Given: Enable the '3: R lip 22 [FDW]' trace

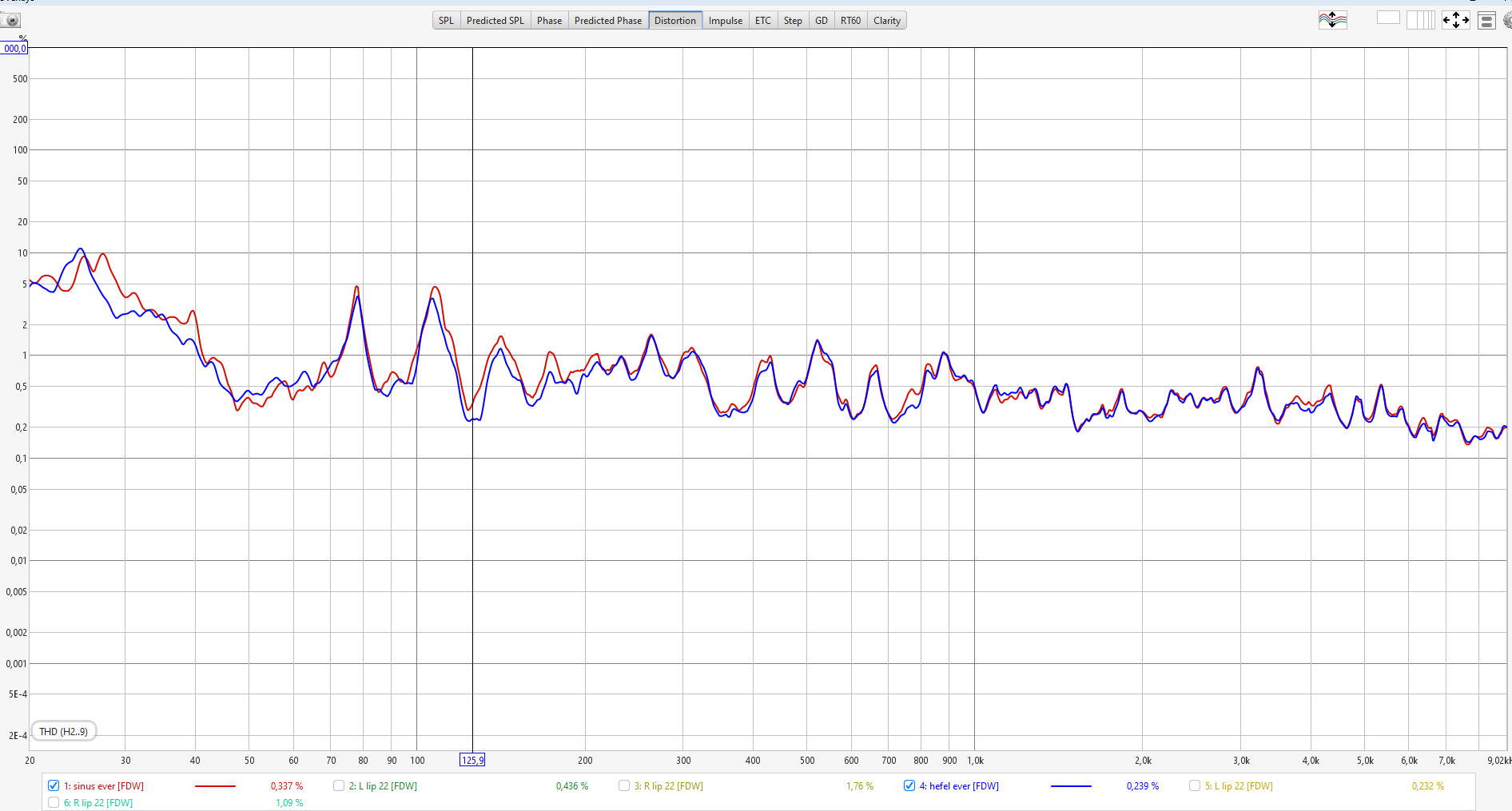Looking at the screenshot, I should [624, 785].
